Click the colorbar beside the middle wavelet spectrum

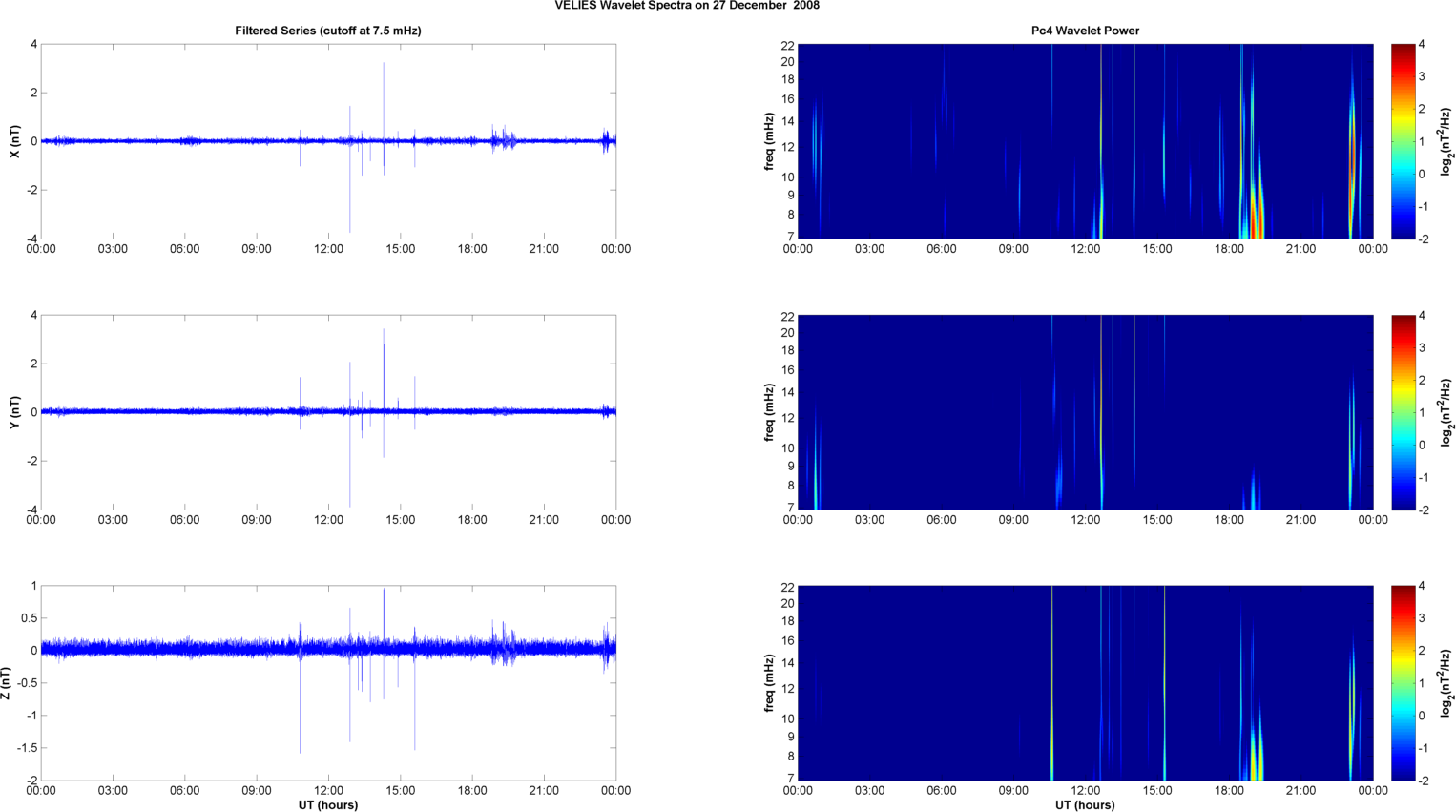(1403, 412)
